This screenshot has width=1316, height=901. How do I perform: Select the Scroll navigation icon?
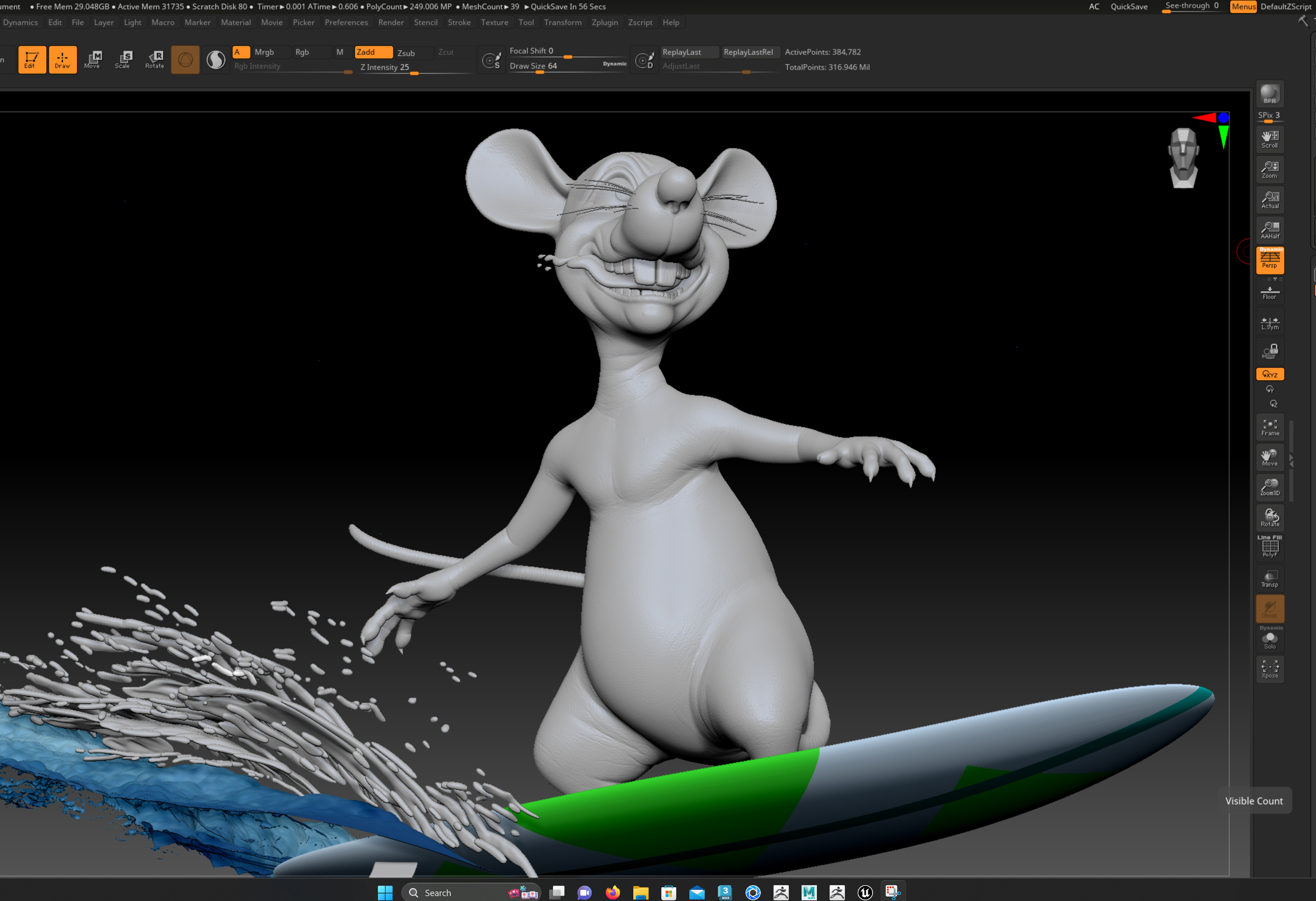(1270, 139)
